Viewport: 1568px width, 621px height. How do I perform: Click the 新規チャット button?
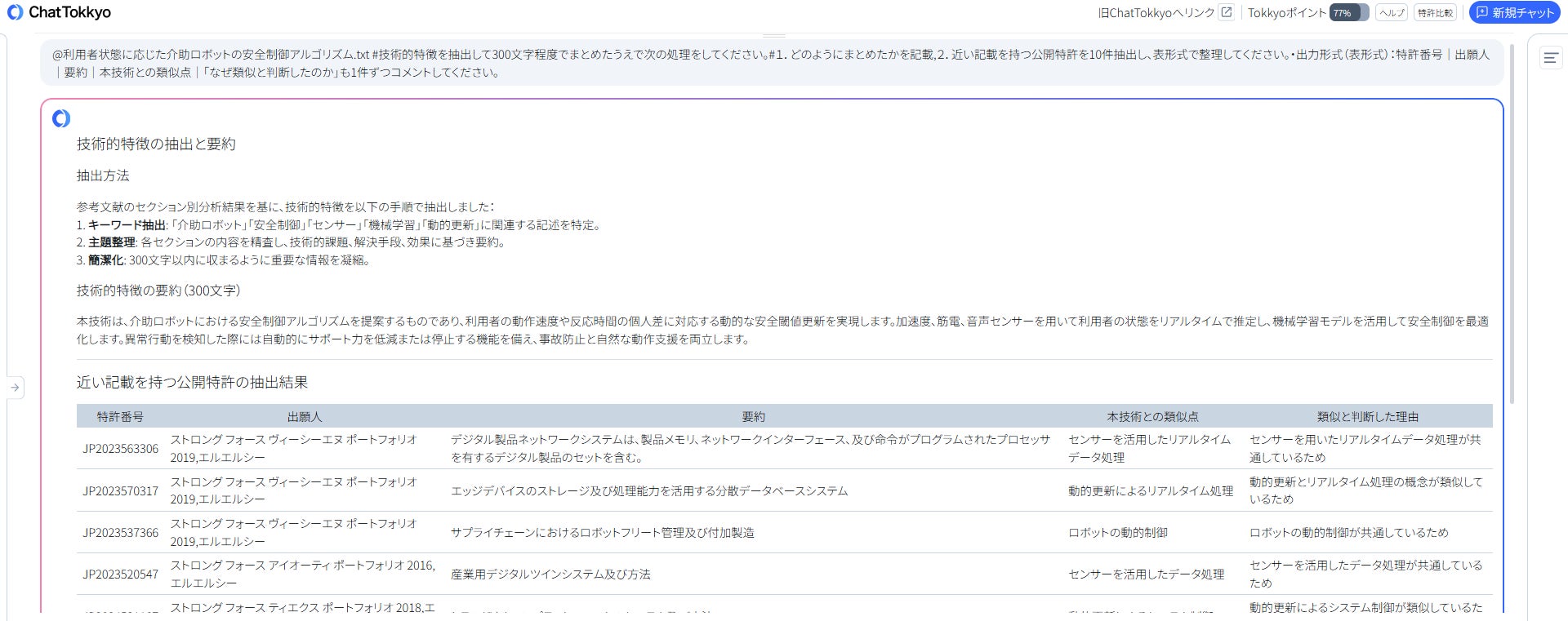click(1514, 12)
